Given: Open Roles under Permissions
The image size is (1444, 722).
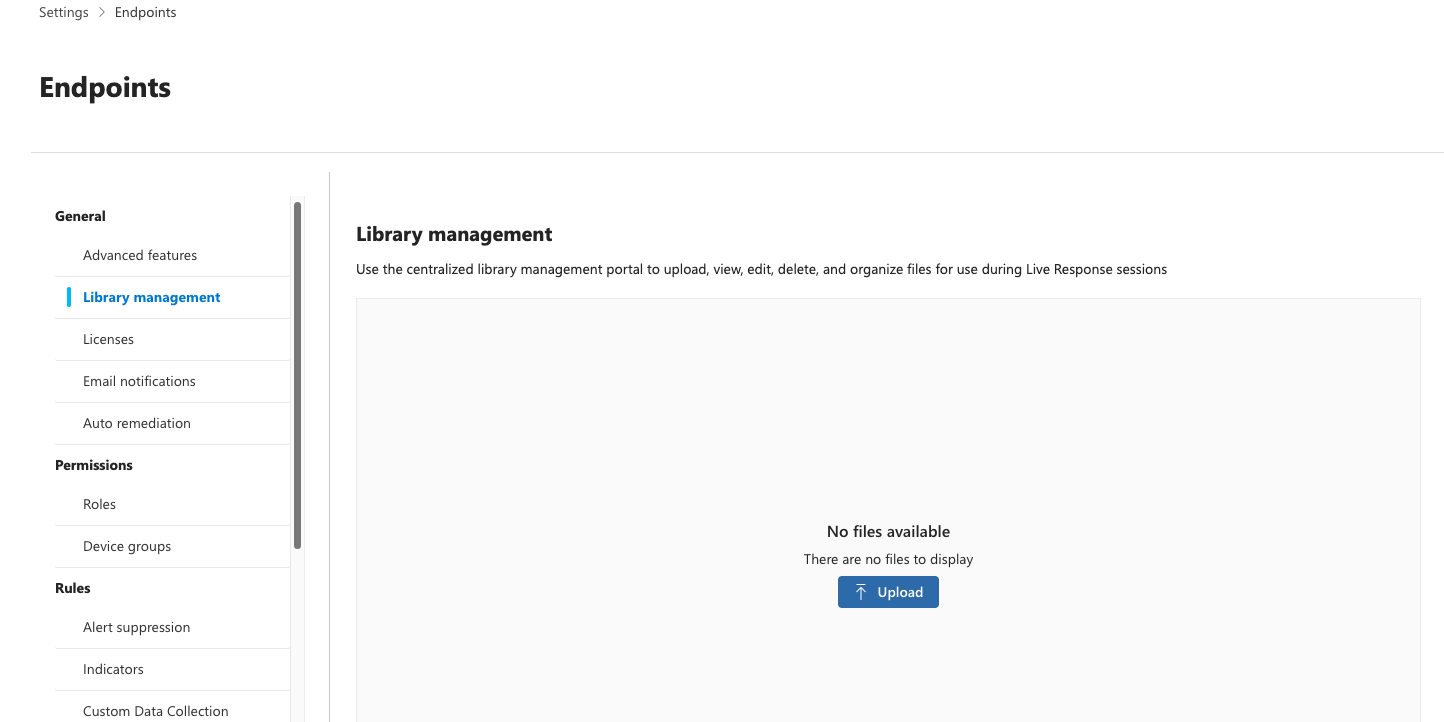Looking at the screenshot, I should click(x=99, y=504).
